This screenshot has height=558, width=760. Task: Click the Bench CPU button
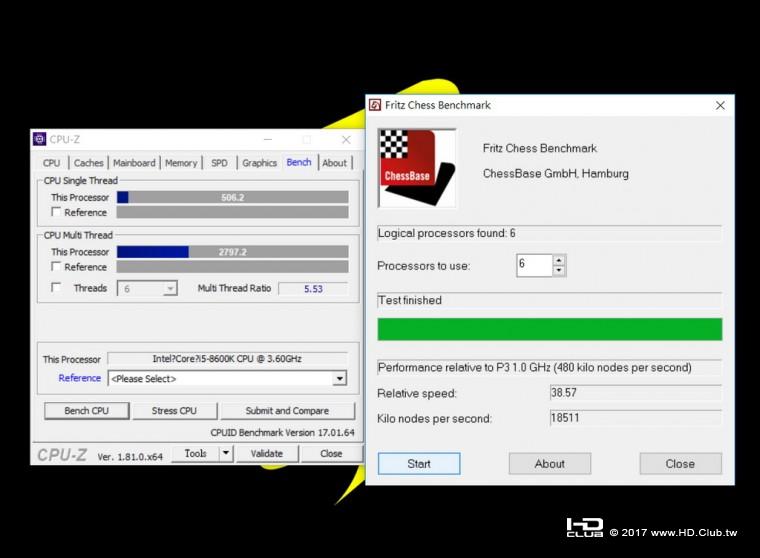87,411
